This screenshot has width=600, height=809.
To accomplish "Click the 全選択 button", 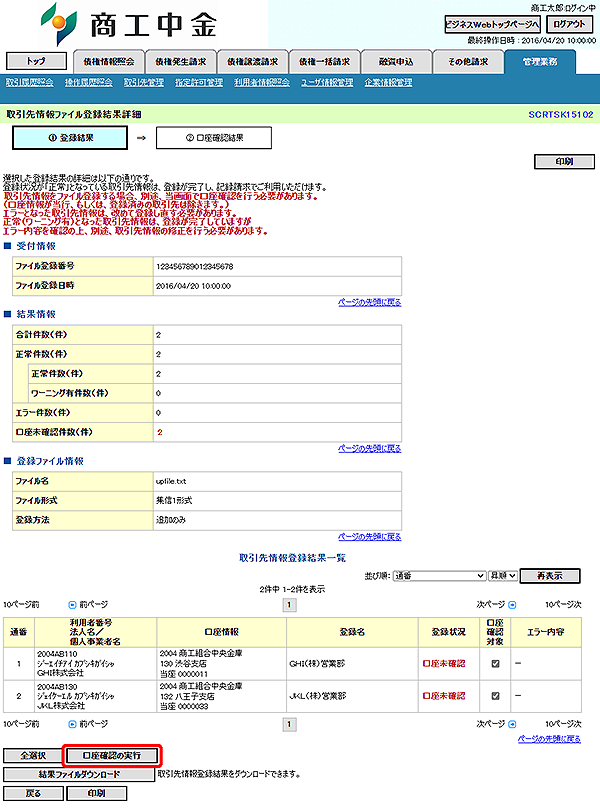I will (x=33, y=756).
